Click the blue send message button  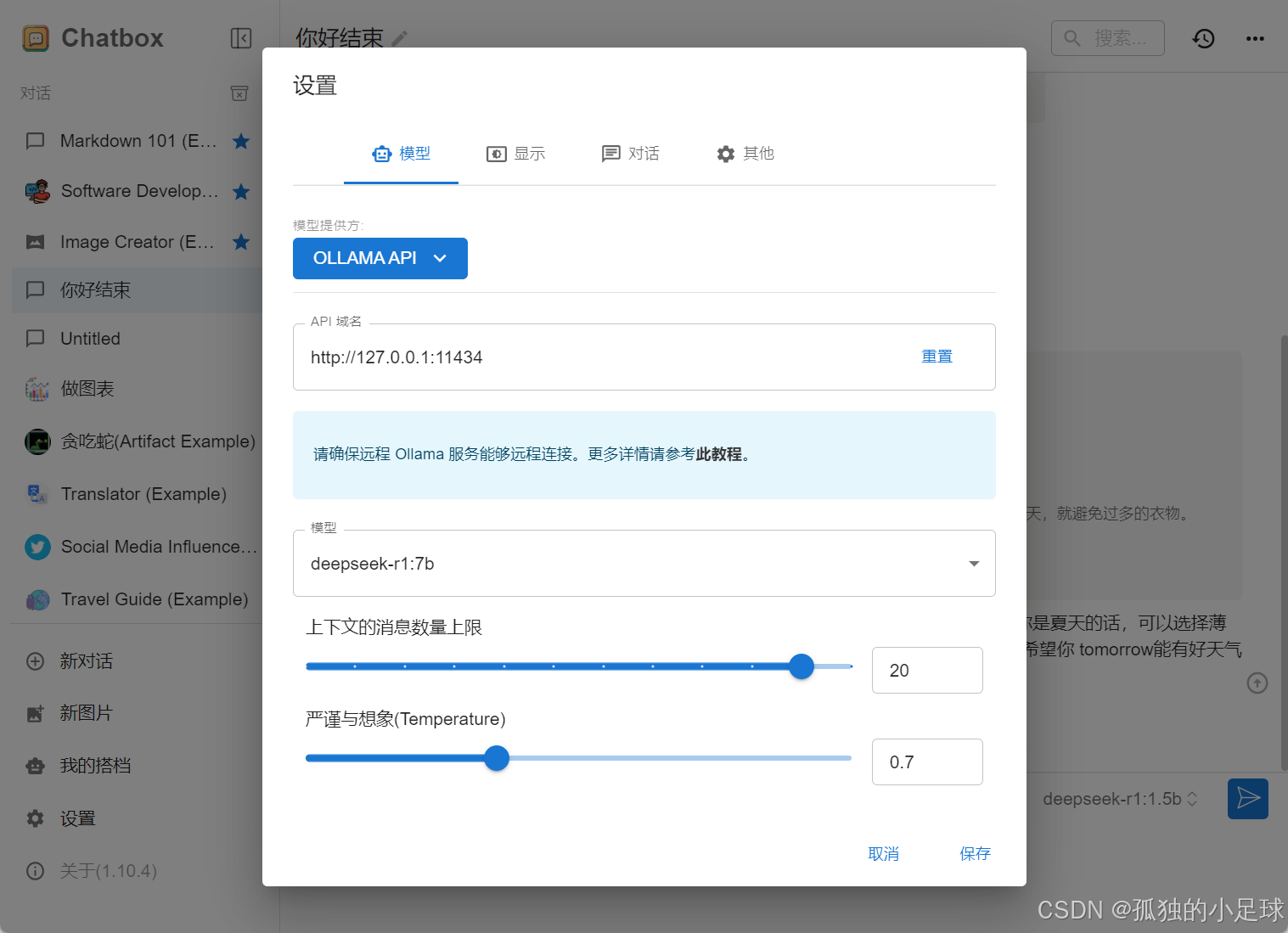coord(1248,799)
